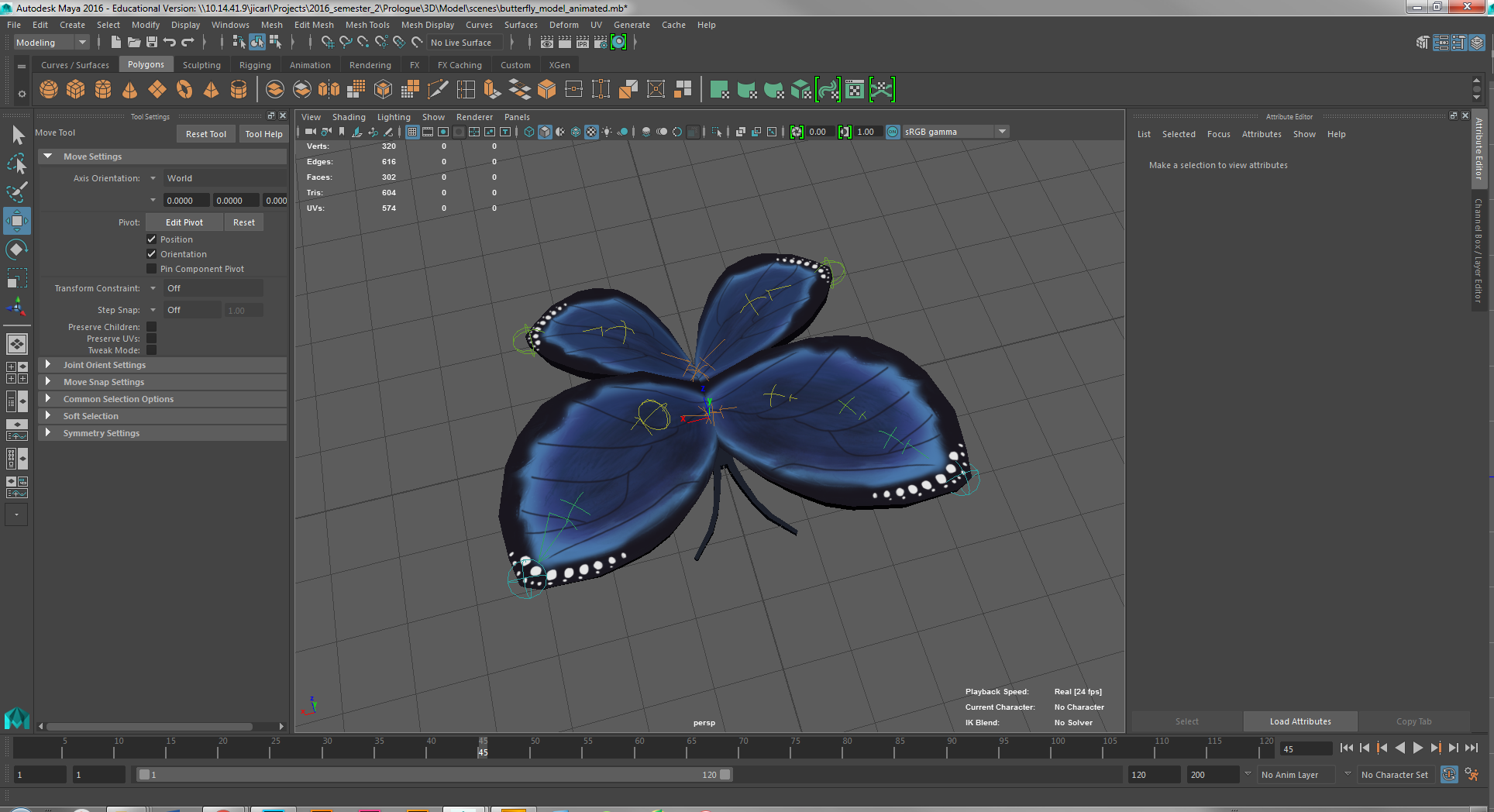Open the Attribute Editor Focus menu
This screenshot has width=1494, height=812.
click(x=1218, y=134)
